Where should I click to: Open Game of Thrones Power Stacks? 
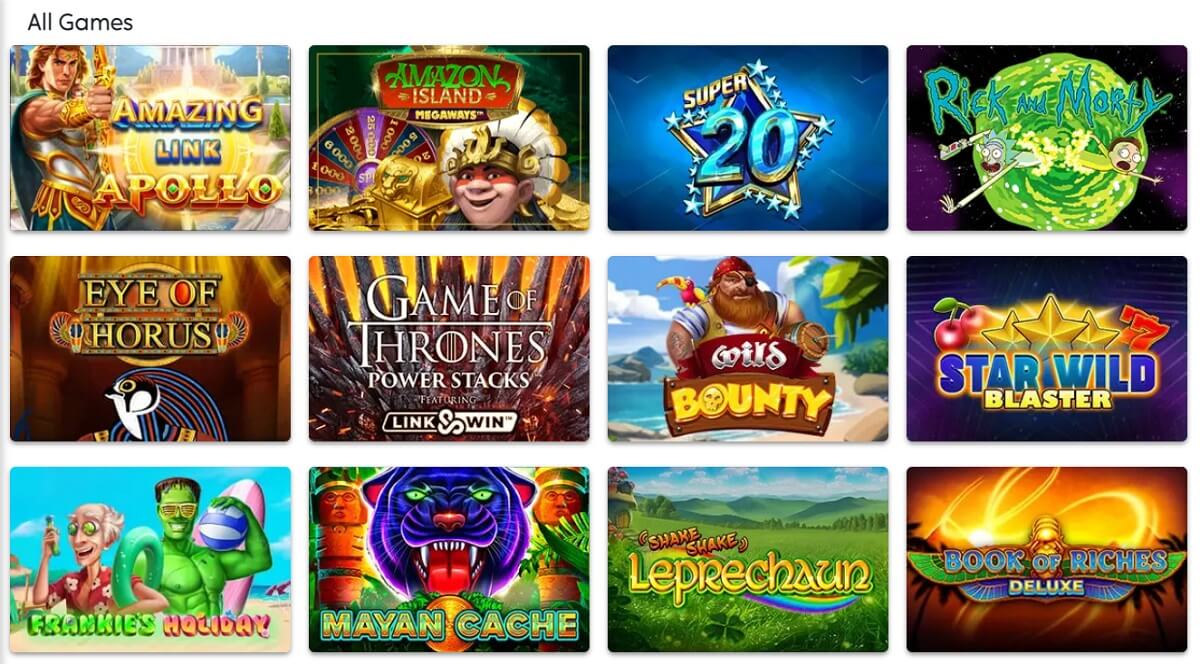(449, 349)
